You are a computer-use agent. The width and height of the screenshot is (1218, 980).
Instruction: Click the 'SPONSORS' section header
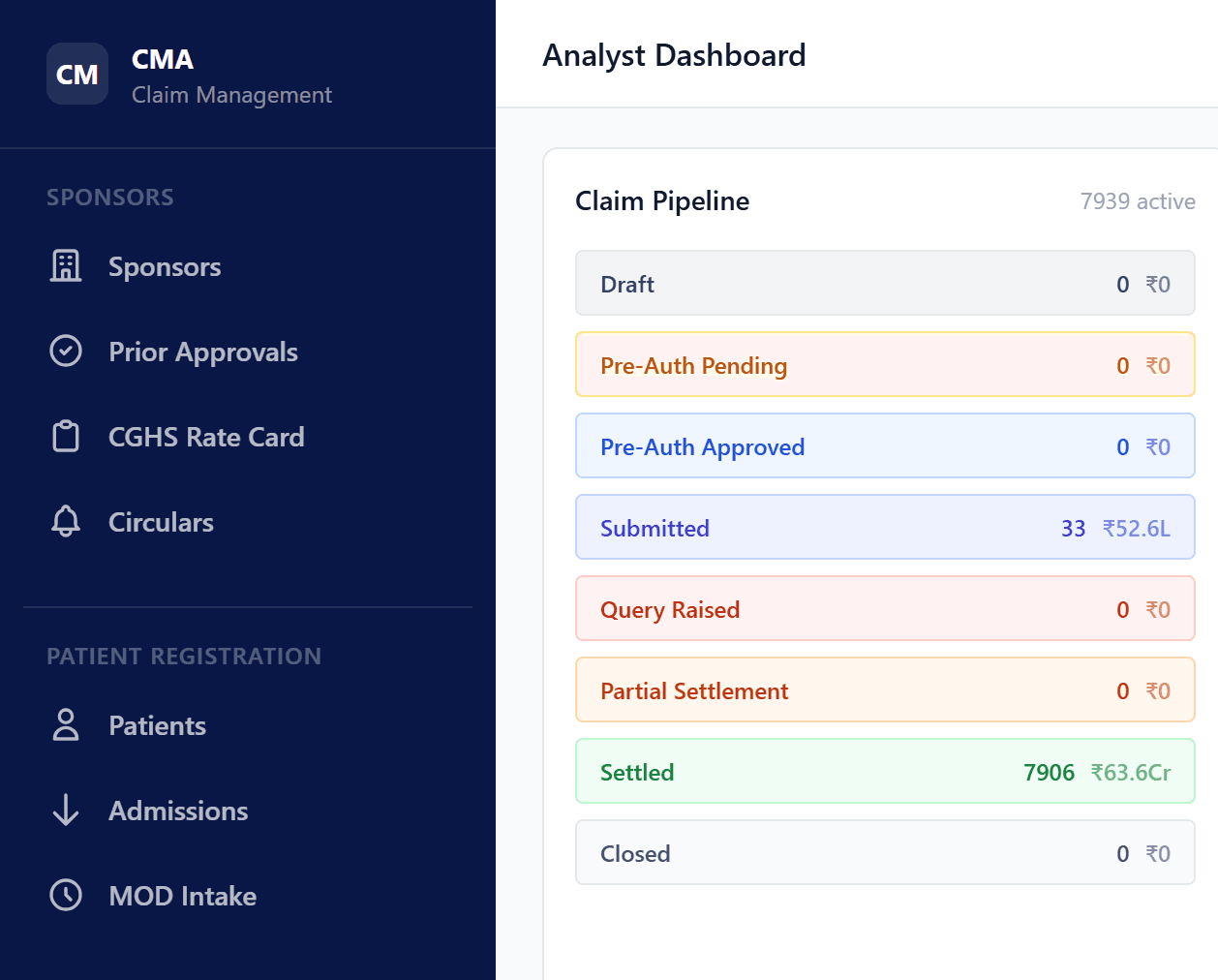point(110,198)
